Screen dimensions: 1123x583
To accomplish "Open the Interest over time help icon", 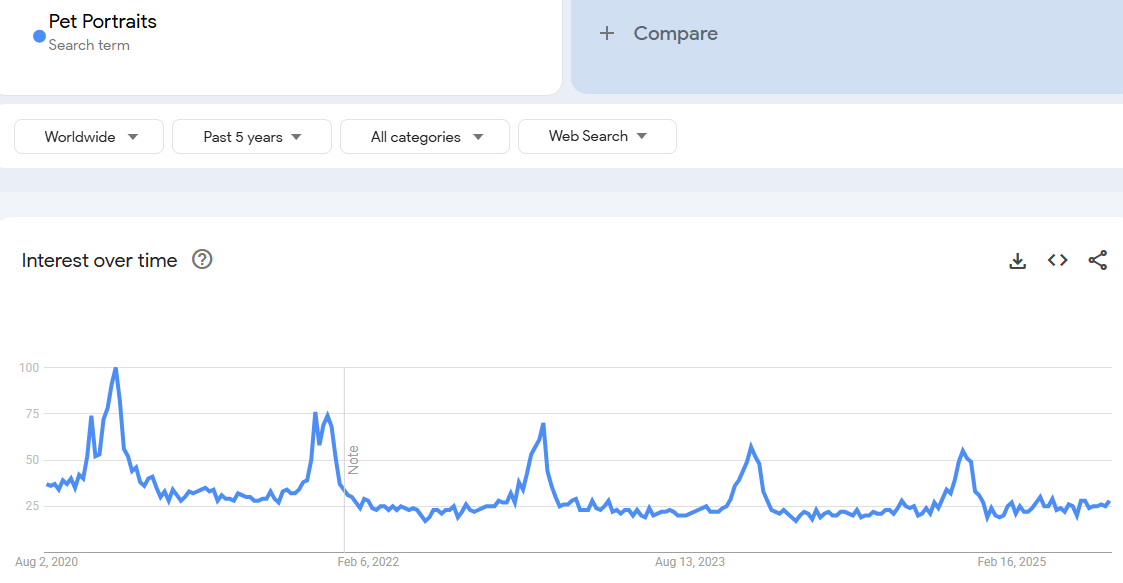I will tap(202, 260).
